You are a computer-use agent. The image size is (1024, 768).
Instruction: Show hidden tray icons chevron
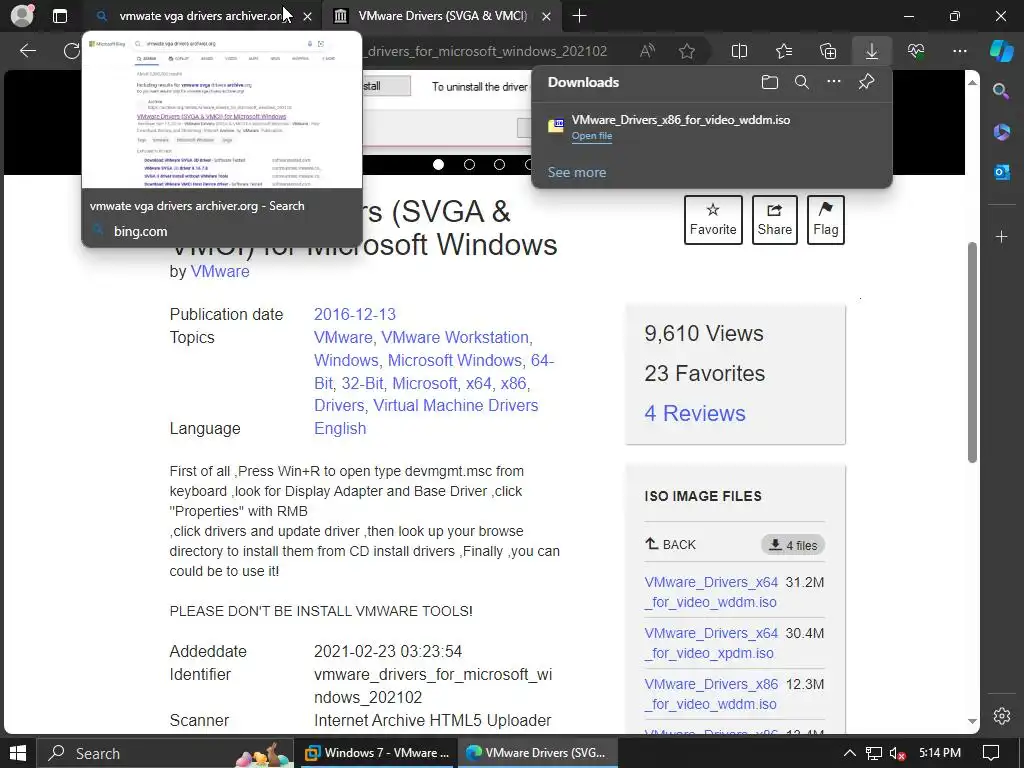click(x=849, y=754)
